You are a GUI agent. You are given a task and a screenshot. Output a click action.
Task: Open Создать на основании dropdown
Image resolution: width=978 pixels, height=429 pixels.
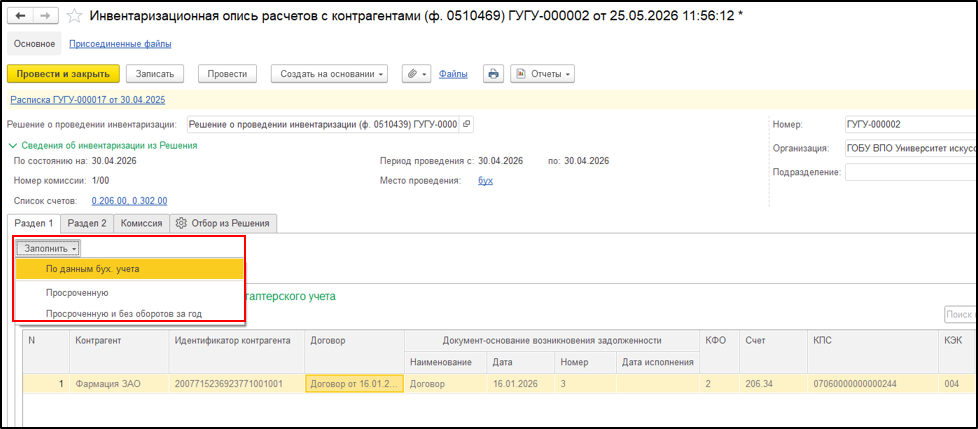329,74
